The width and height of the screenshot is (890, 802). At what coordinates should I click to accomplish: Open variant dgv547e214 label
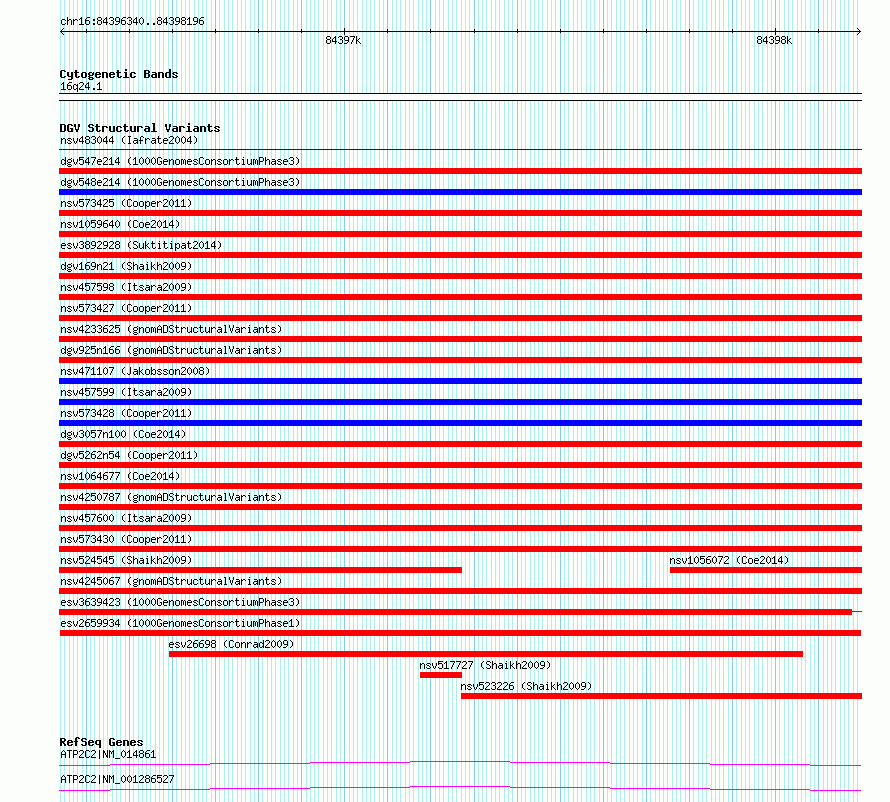(x=180, y=161)
